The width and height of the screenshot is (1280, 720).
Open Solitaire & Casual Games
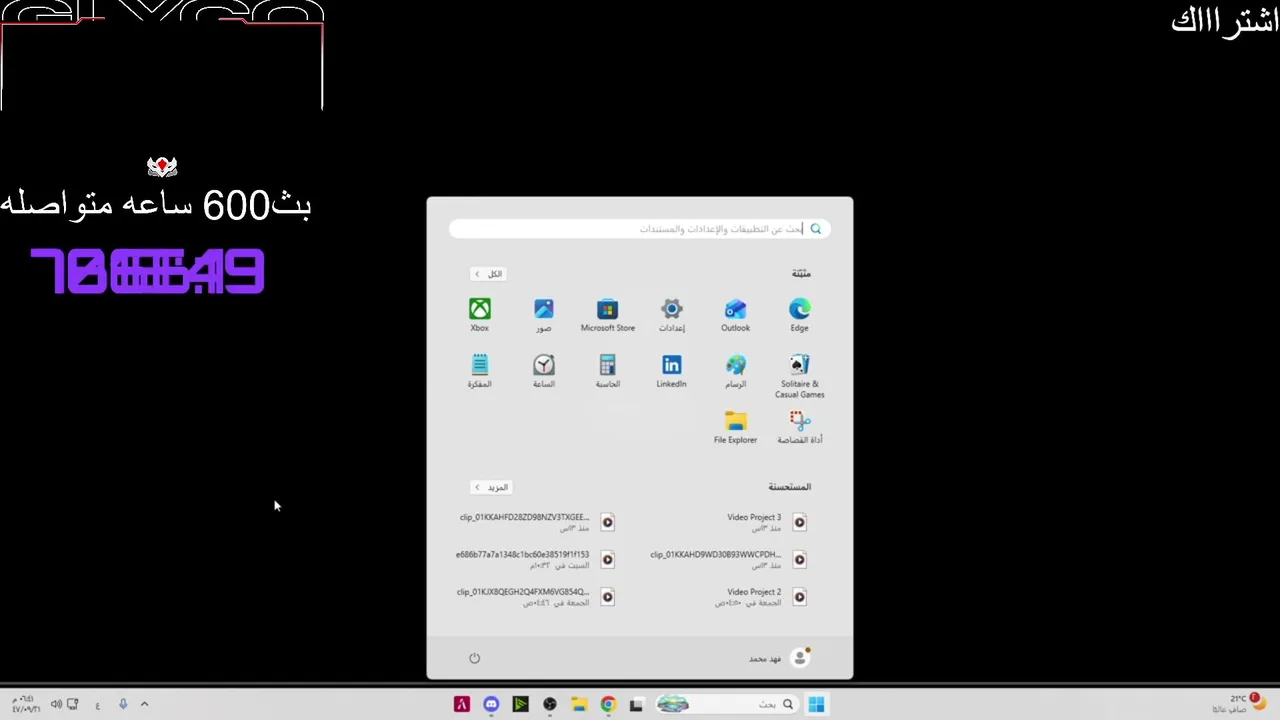click(x=800, y=375)
